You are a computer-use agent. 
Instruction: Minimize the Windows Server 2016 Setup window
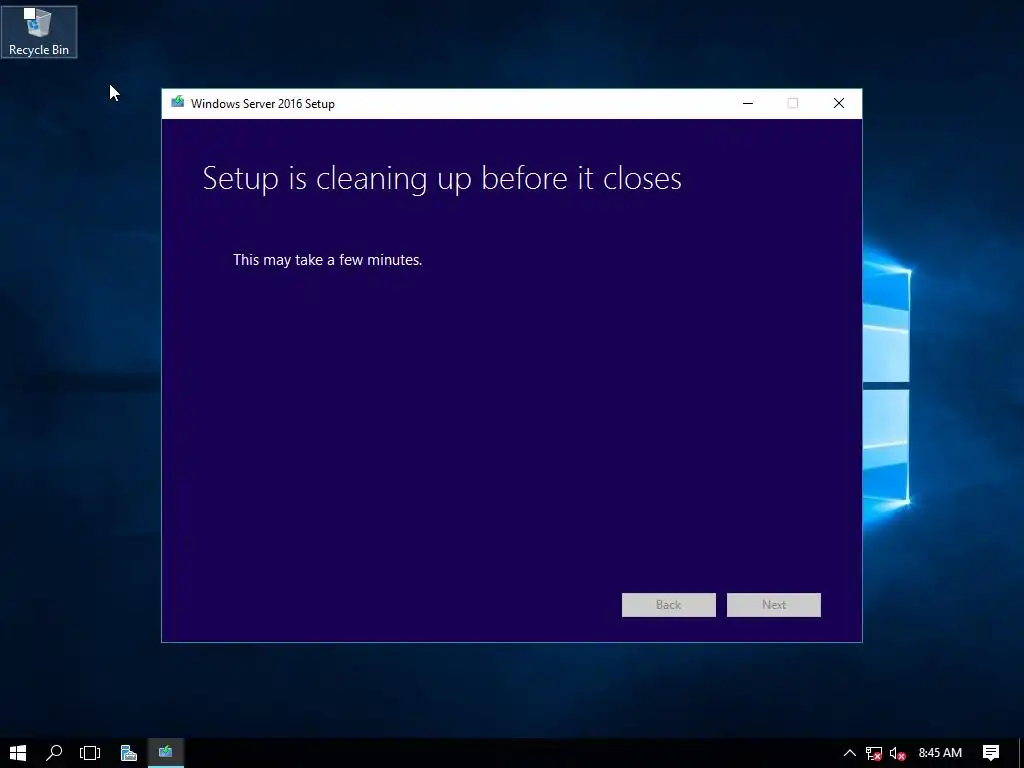pos(748,103)
